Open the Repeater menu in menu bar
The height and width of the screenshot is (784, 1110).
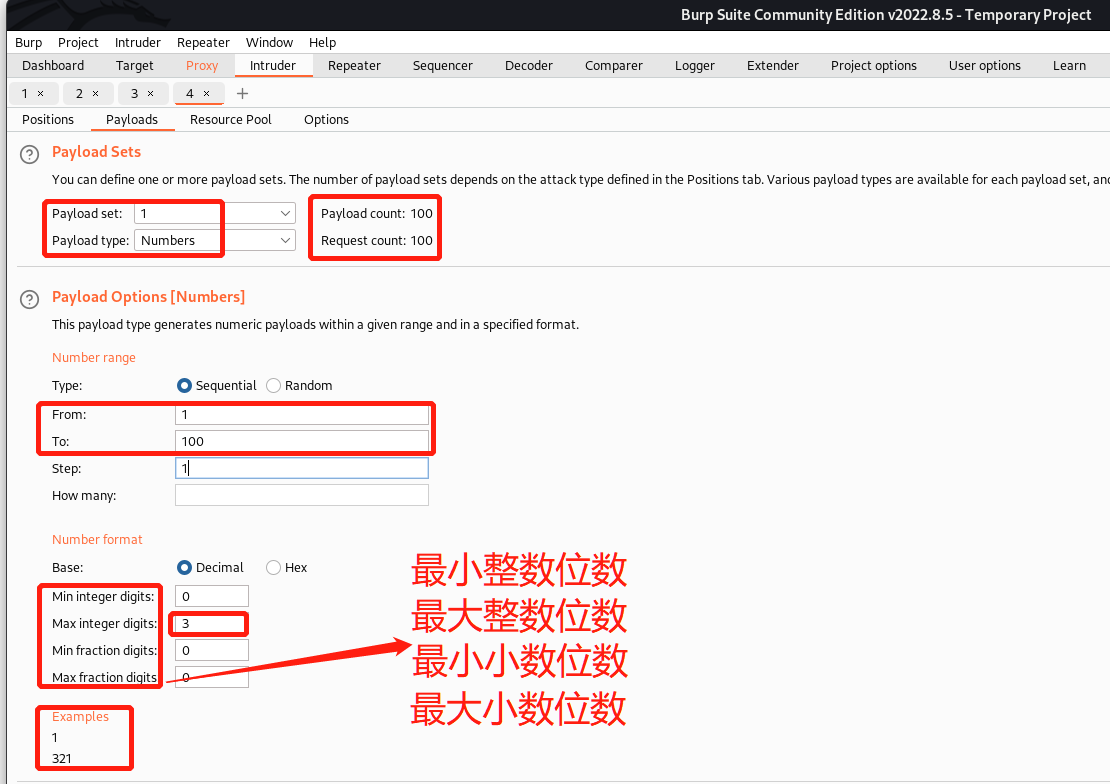[x=203, y=43]
